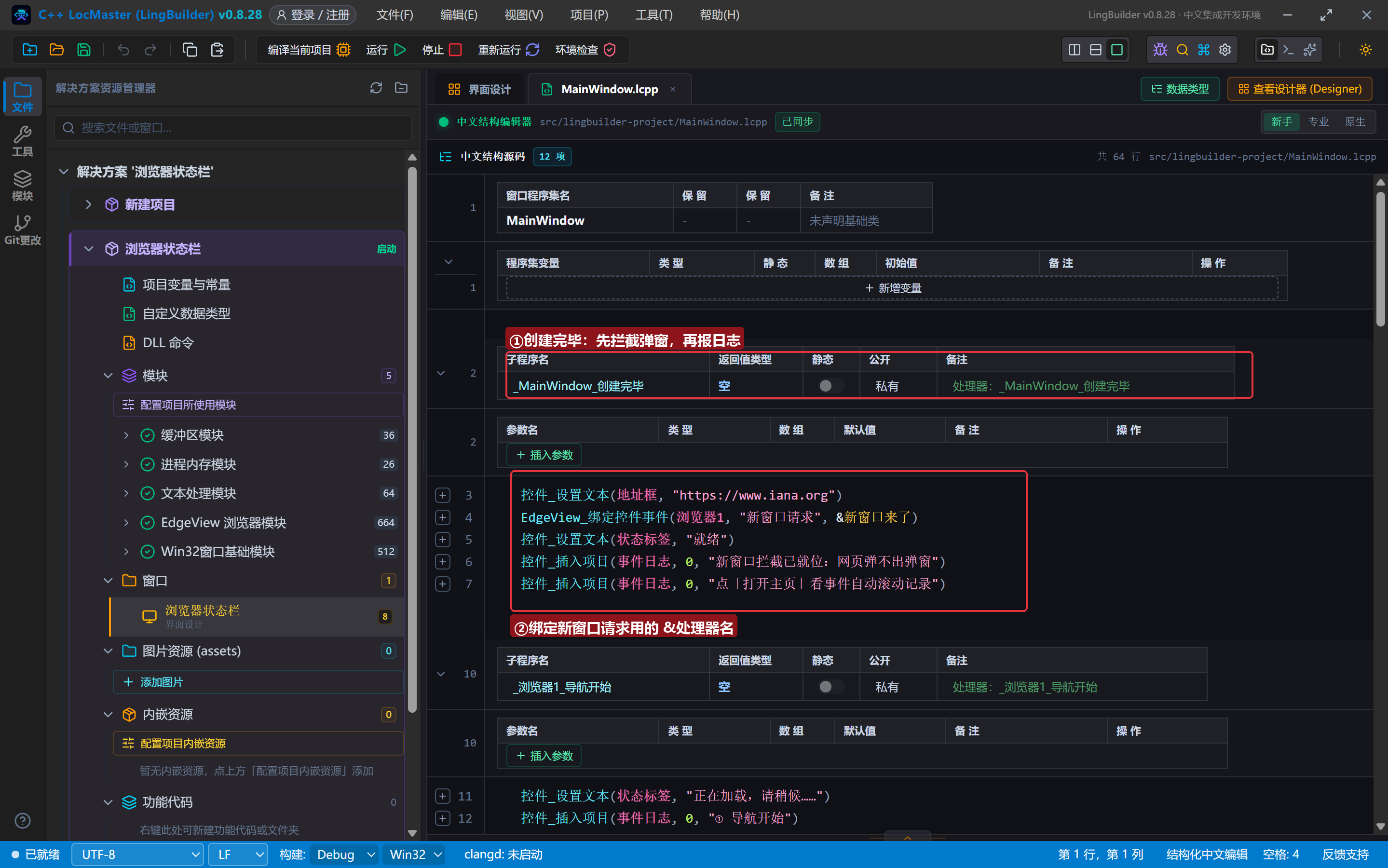Toggle static switch for _浏览器1_导航开始
Screen dimensions: 1388x868
(x=830, y=687)
